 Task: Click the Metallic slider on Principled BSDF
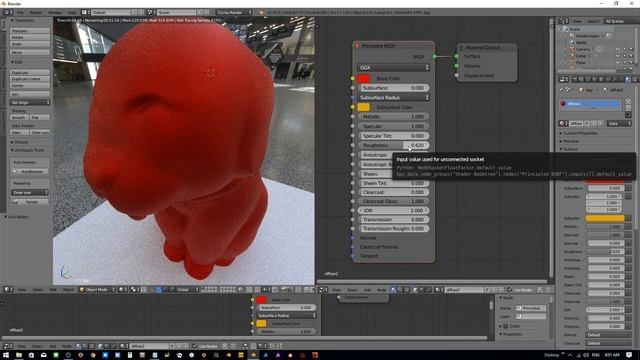(x=393, y=116)
